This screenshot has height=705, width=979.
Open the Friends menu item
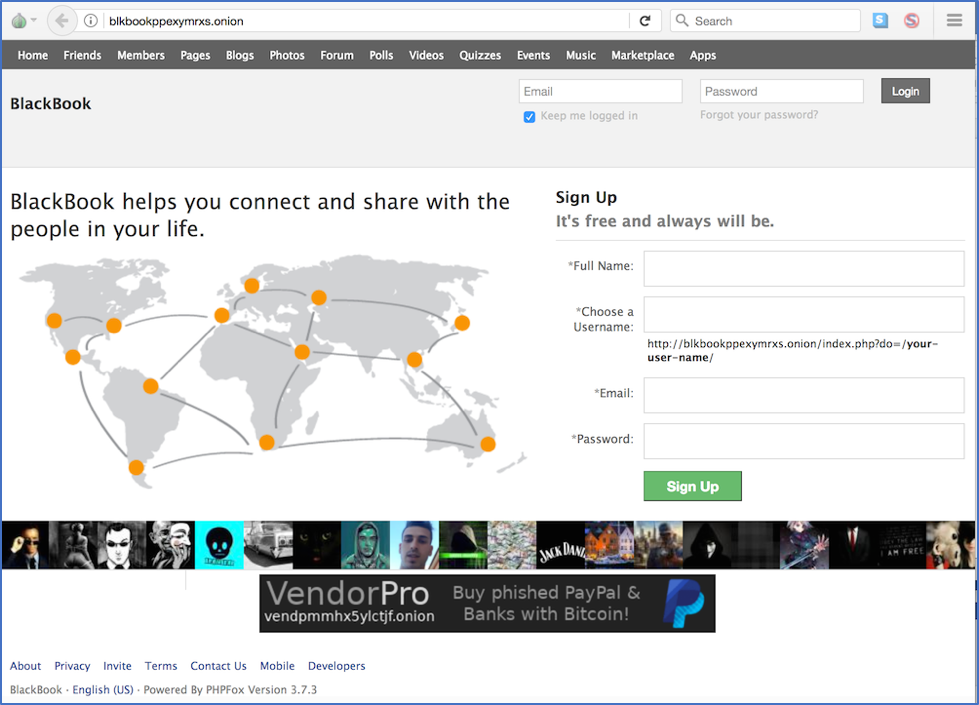click(x=82, y=55)
